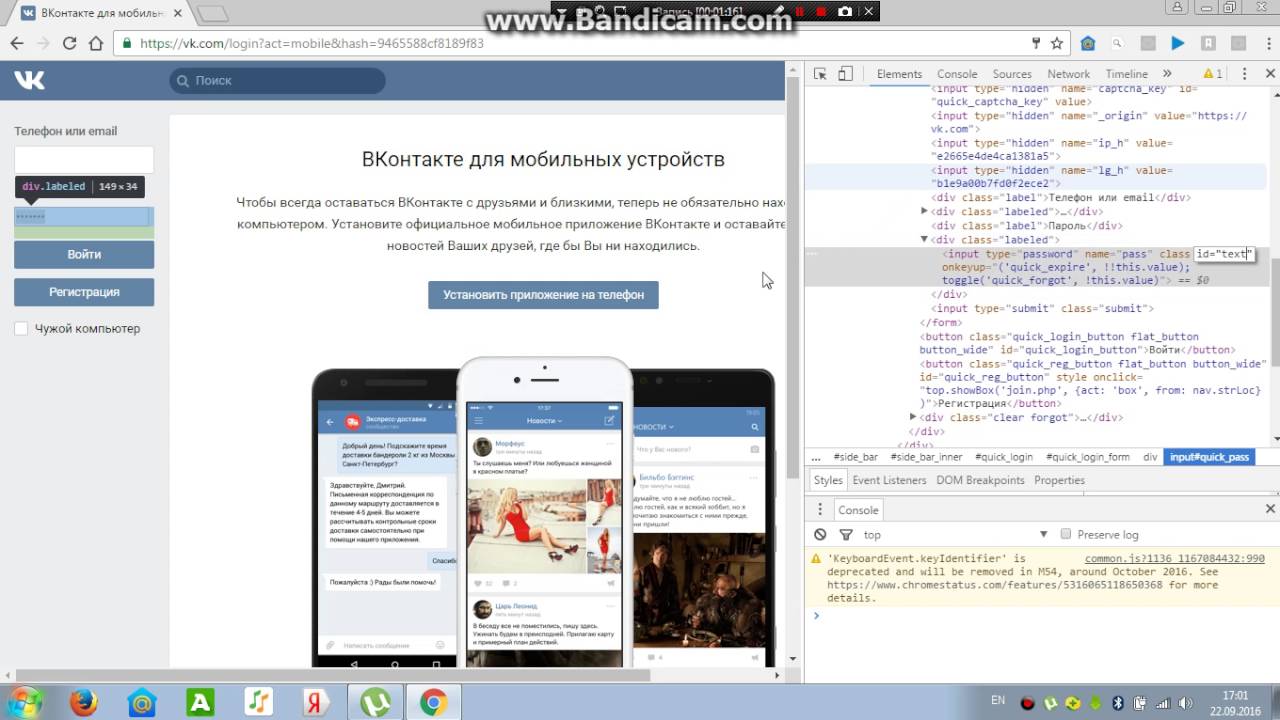Click the #side_bar_inner breadcrumb
Screen dimensions: 1280x720
(x=926, y=457)
